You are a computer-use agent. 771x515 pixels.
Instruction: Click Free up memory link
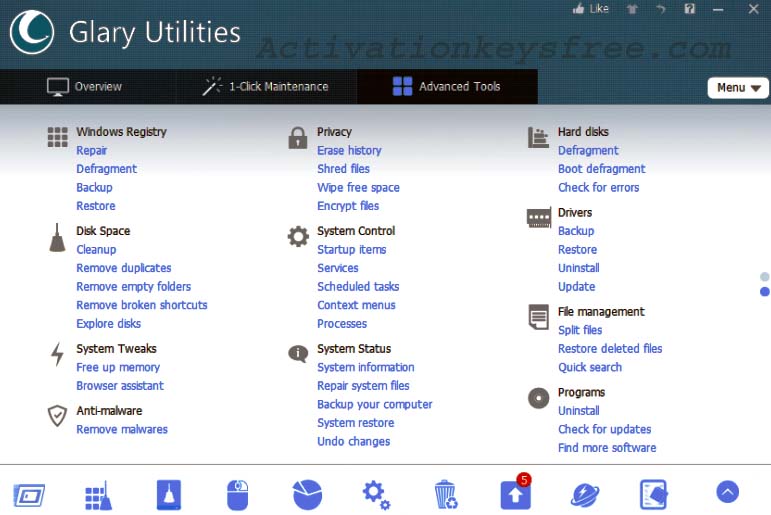coord(118,367)
